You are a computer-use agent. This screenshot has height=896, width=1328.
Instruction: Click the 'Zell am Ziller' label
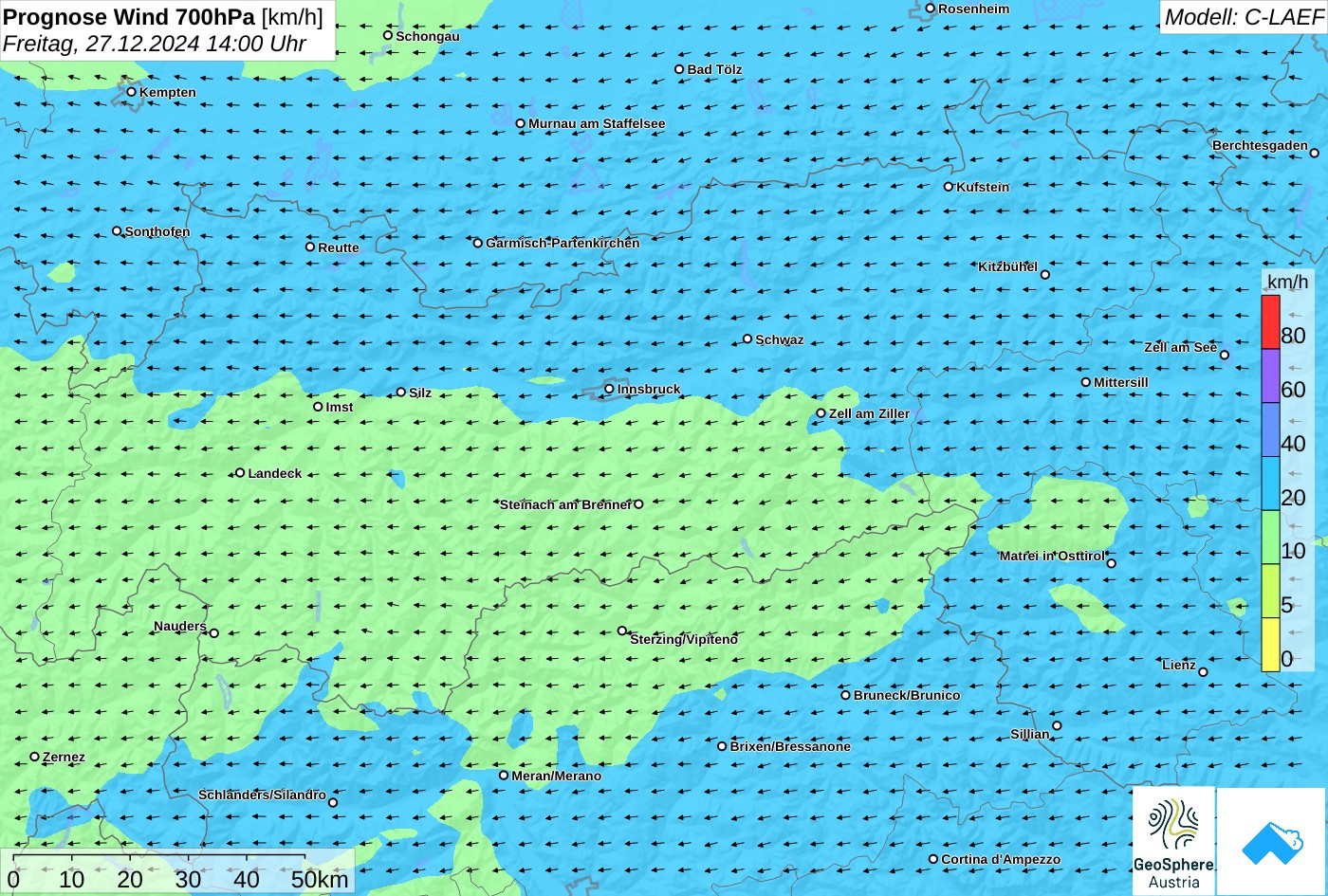tap(869, 413)
